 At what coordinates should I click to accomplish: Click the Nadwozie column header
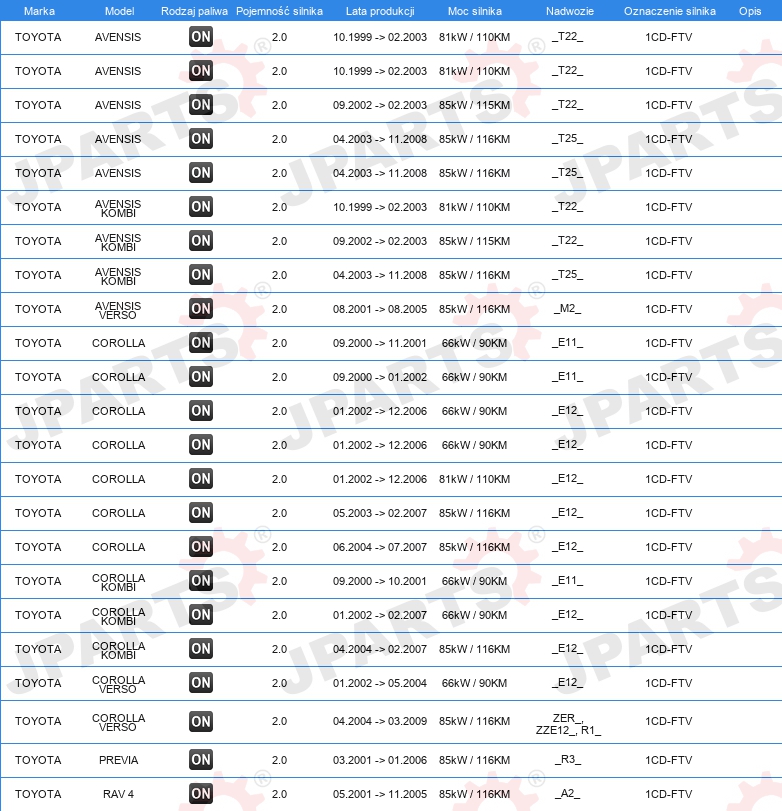[x=570, y=11]
